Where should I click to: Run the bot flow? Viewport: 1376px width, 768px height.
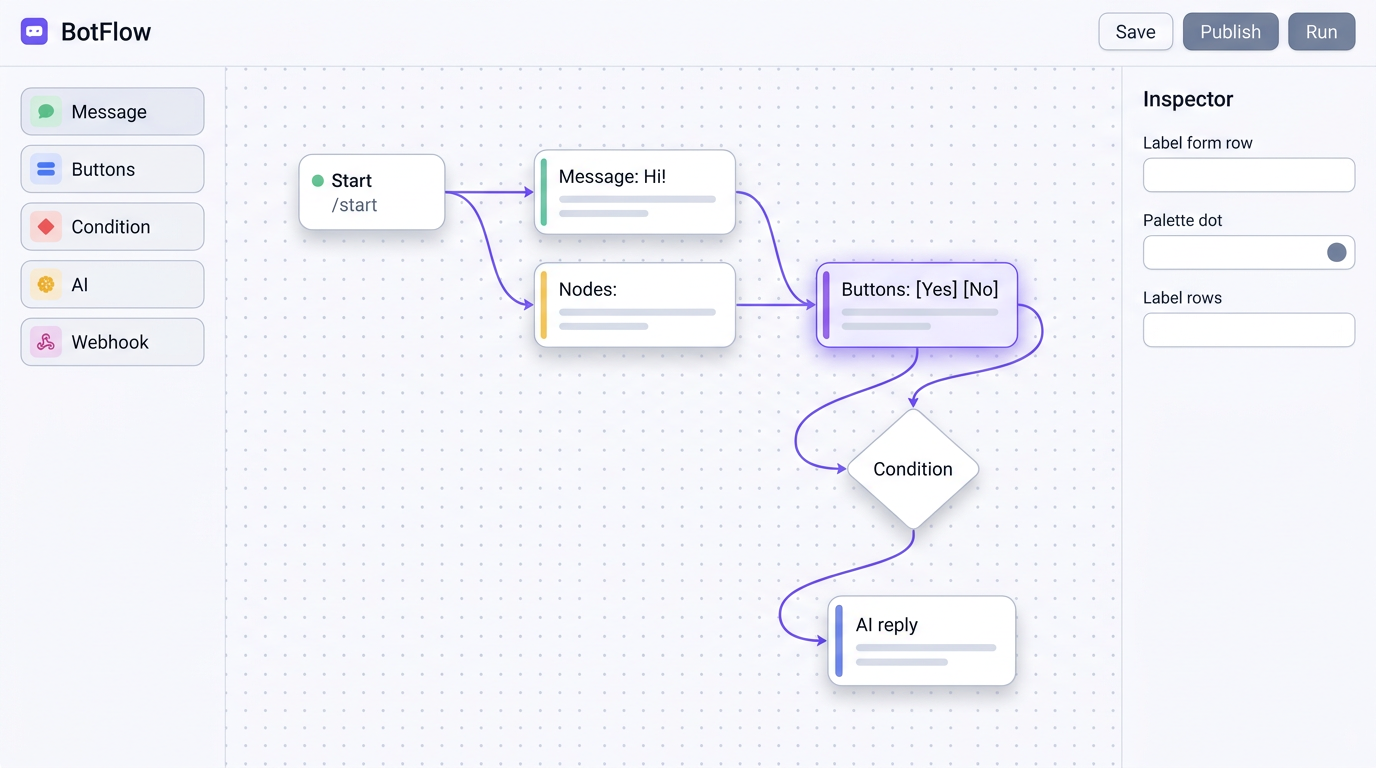1321,32
